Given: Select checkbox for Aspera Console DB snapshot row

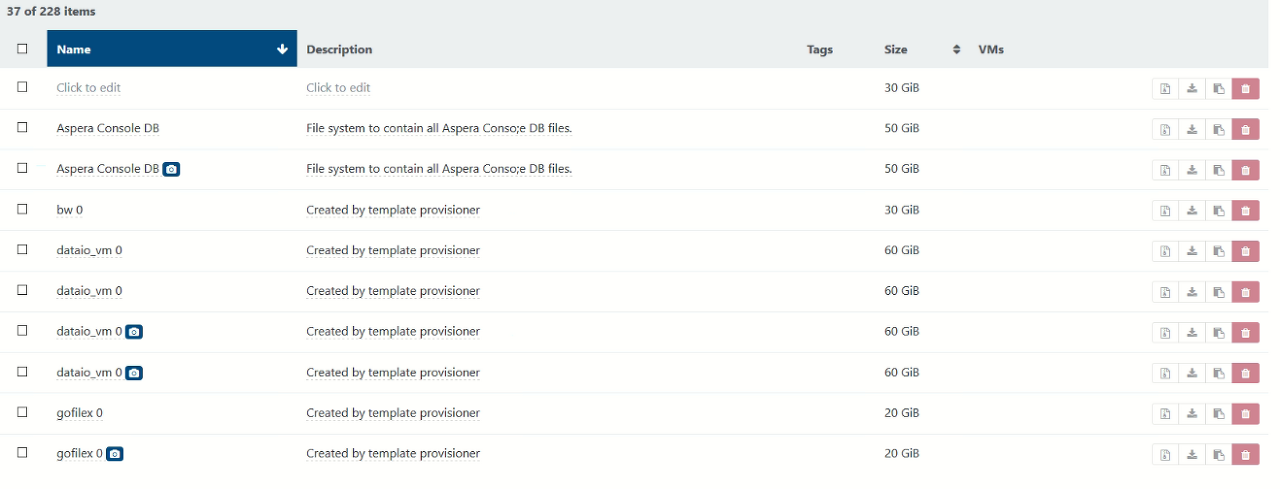Looking at the screenshot, I should [22, 168].
